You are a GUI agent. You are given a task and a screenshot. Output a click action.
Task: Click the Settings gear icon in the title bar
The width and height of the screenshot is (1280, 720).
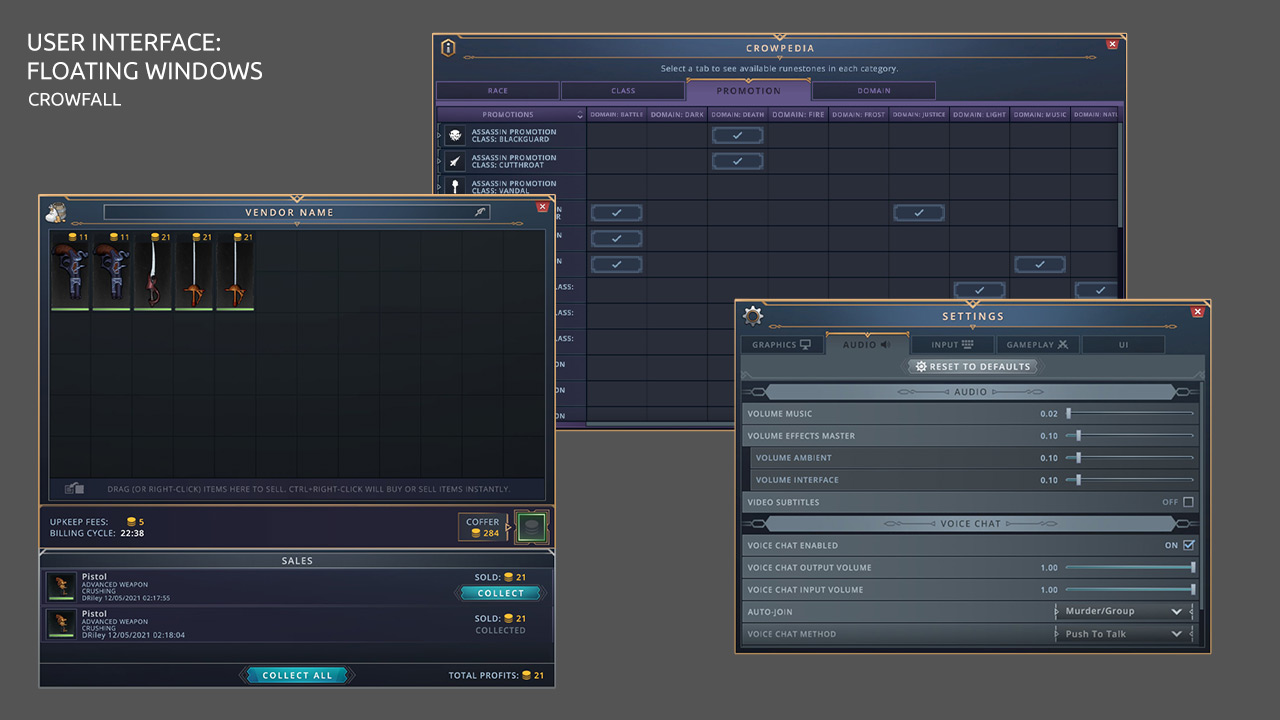pos(753,316)
